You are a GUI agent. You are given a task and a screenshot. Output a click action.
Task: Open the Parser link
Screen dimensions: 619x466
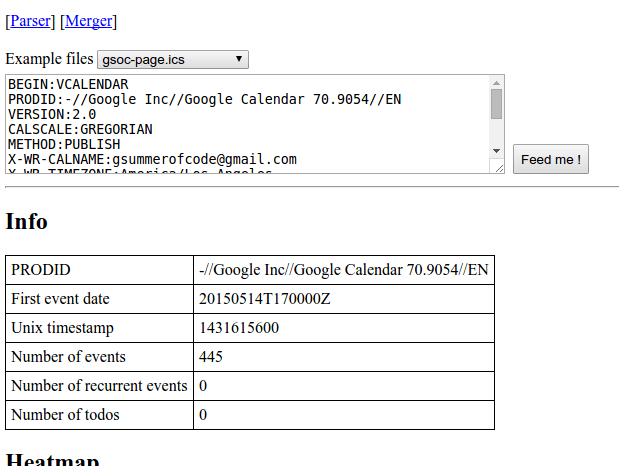30,21
